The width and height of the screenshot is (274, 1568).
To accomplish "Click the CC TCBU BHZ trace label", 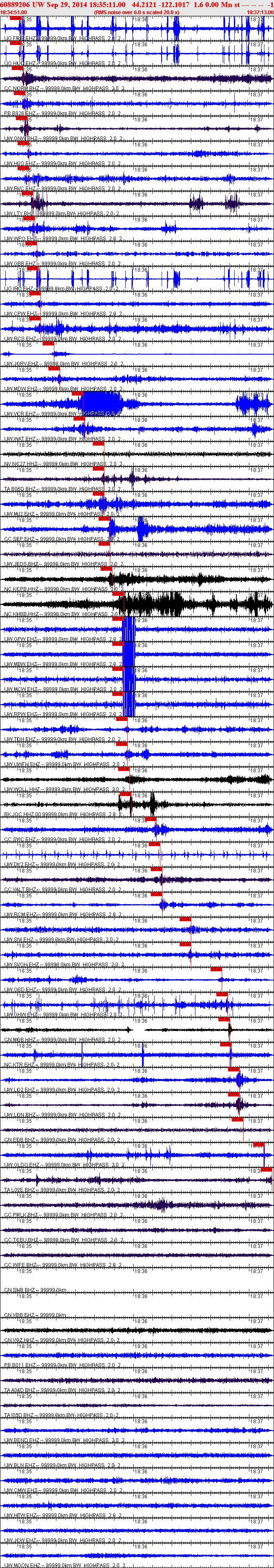I will click(x=64, y=1240).
